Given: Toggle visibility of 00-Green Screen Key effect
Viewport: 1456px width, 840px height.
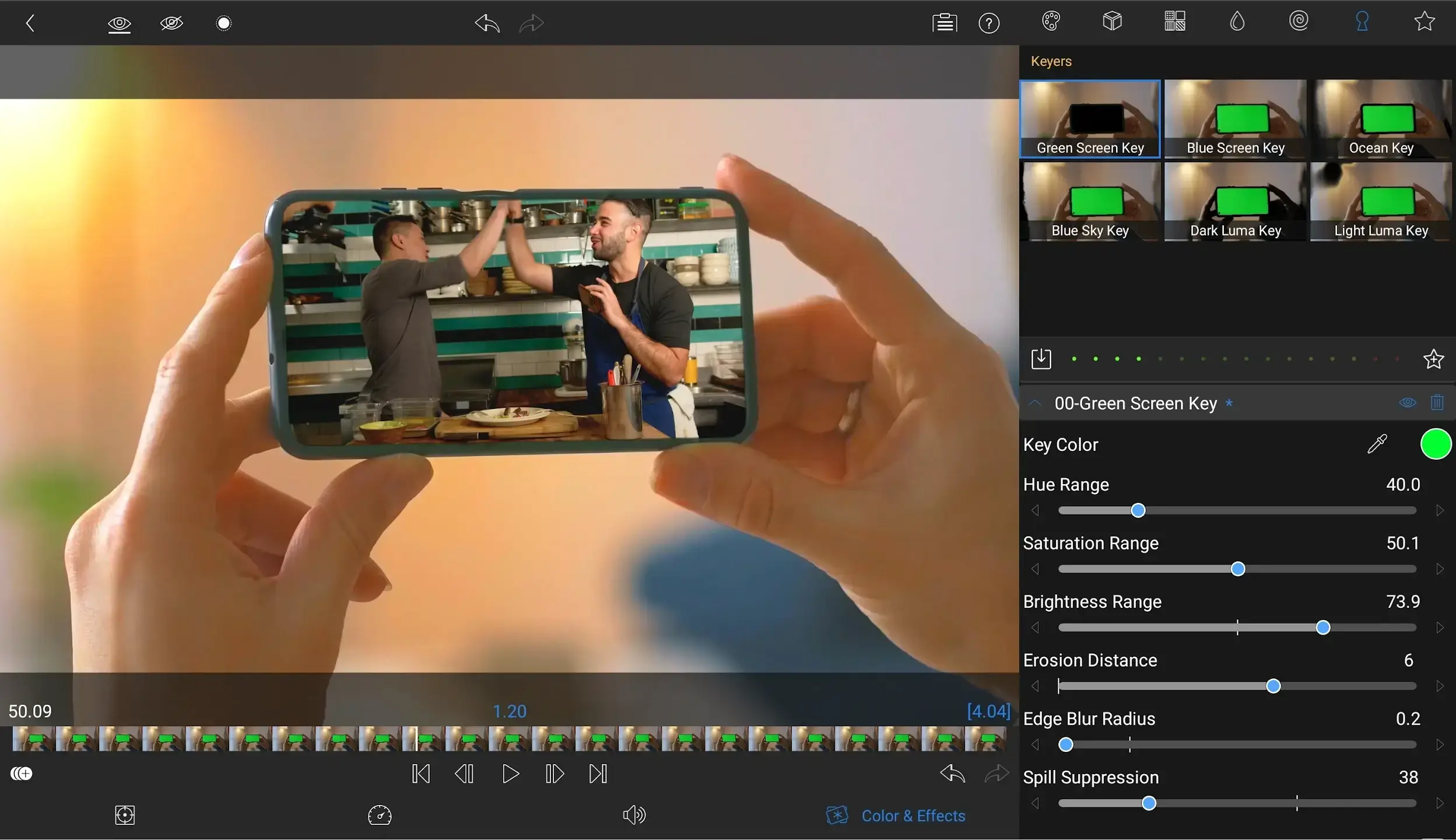Looking at the screenshot, I should [1407, 402].
